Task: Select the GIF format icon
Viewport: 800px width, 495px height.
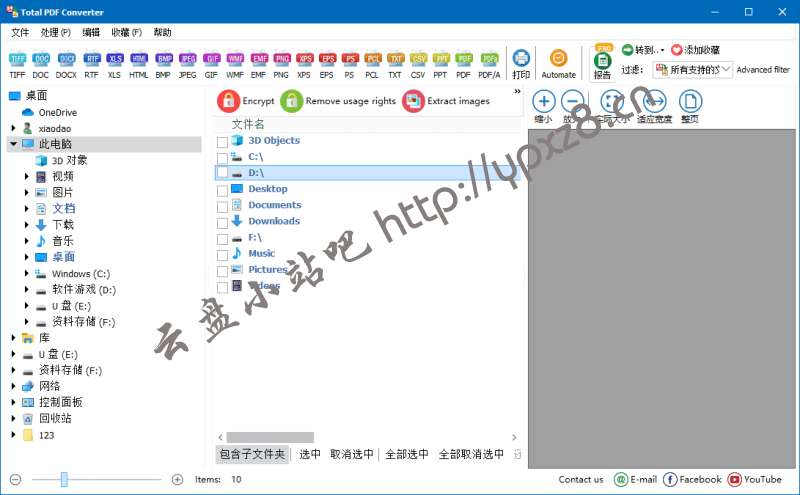Action: click(x=211, y=65)
